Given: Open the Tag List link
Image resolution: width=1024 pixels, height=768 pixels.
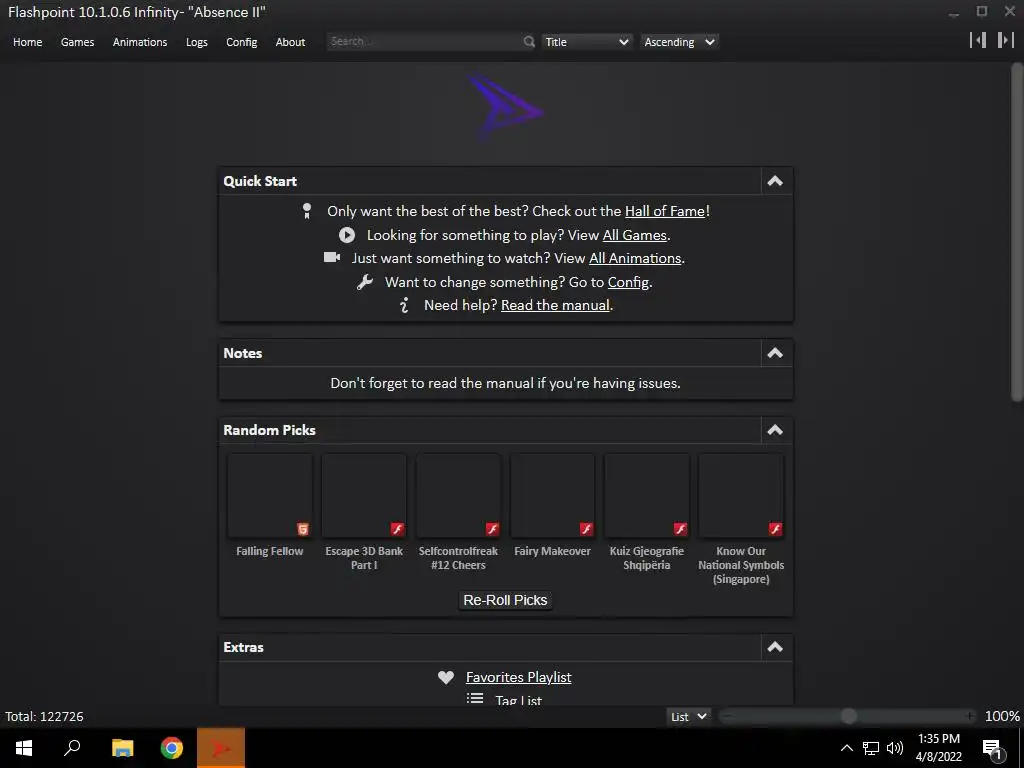Looking at the screenshot, I should (519, 700).
